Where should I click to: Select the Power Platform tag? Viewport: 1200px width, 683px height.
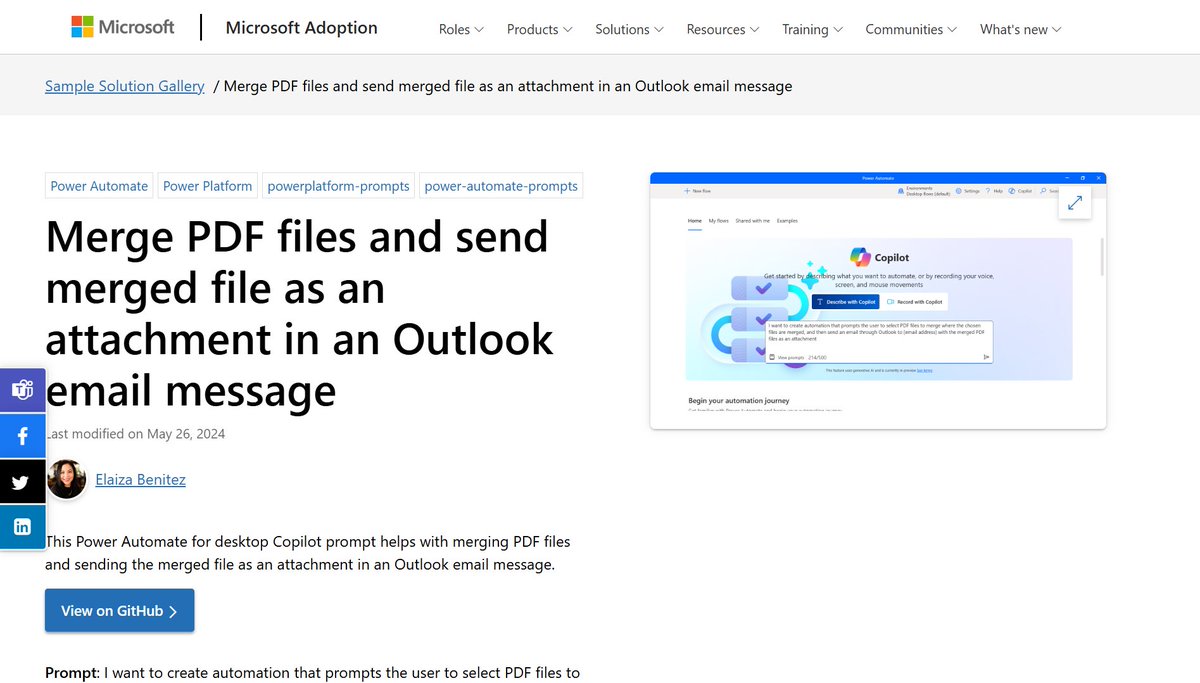tap(207, 186)
